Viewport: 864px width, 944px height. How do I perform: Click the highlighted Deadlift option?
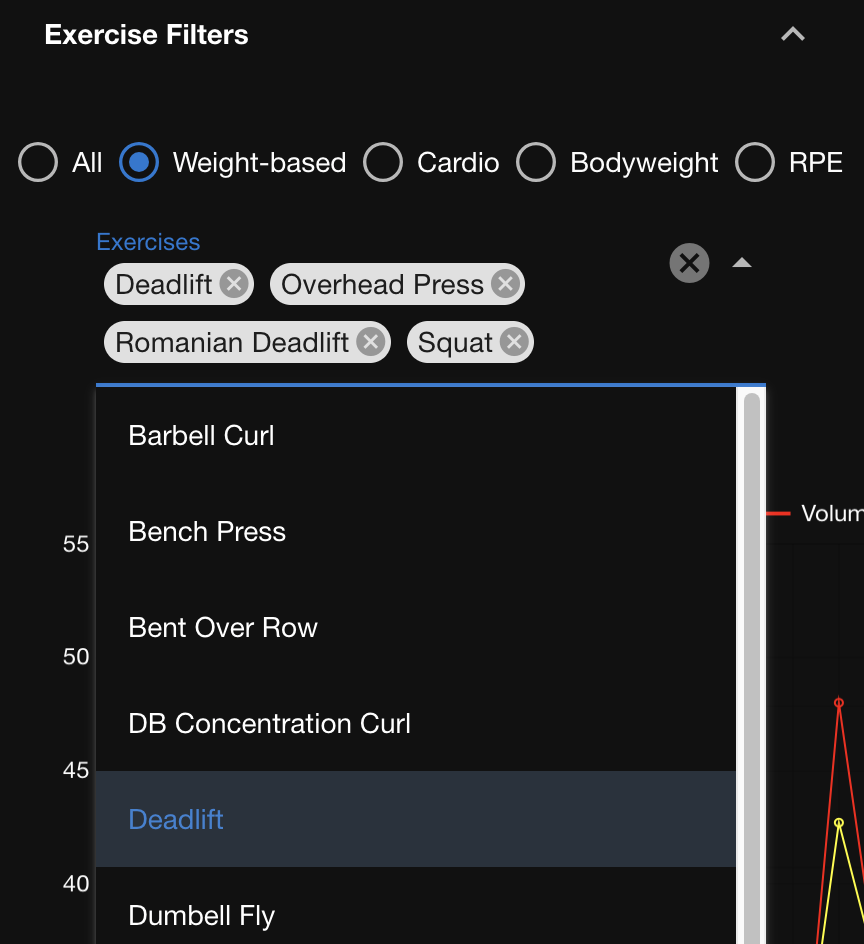click(x=176, y=820)
